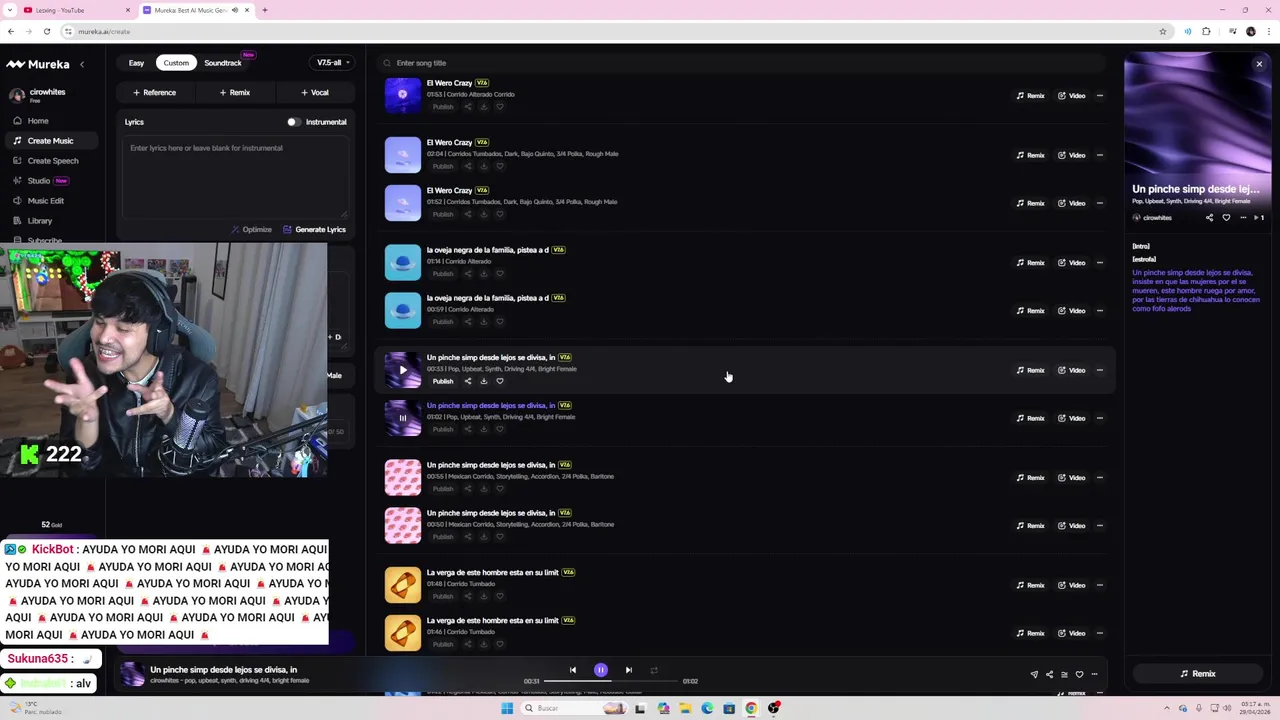Click the search icon beside Enter song title
Image resolution: width=1280 pixels, height=720 pixels.
(x=387, y=63)
